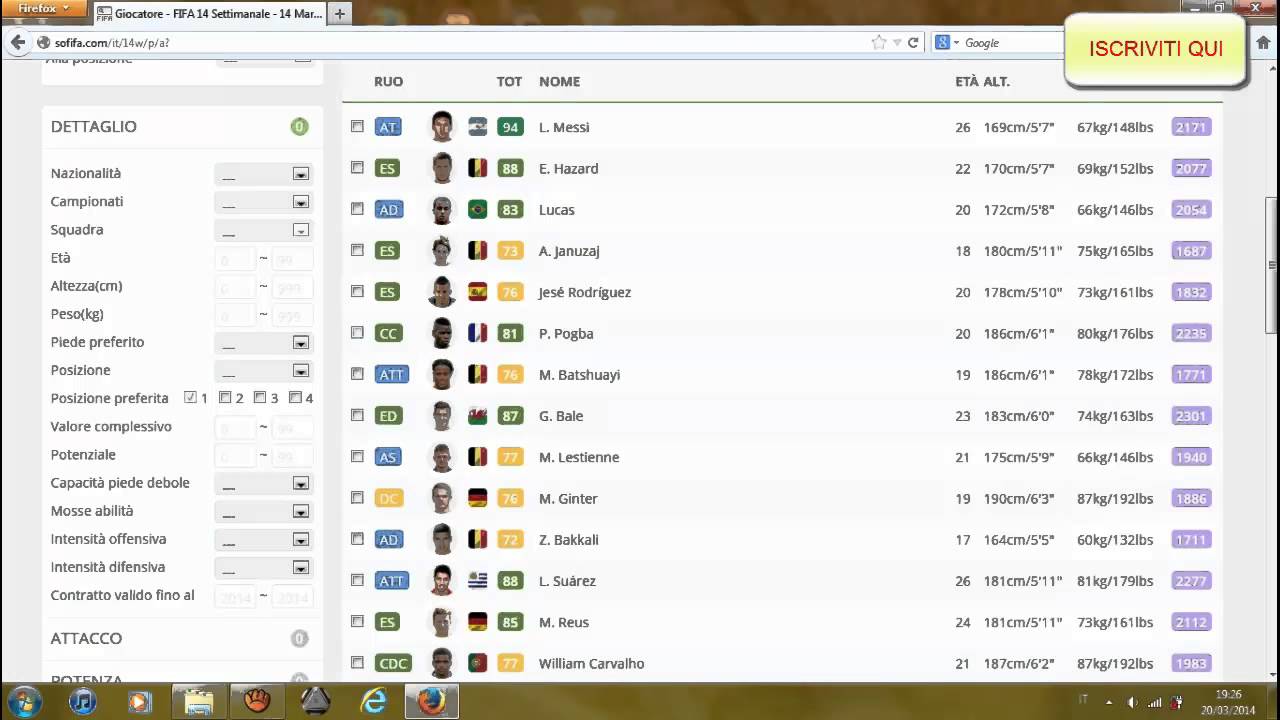Sort table by the TOT column header
The height and width of the screenshot is (720, 1280).
[509, 81]
